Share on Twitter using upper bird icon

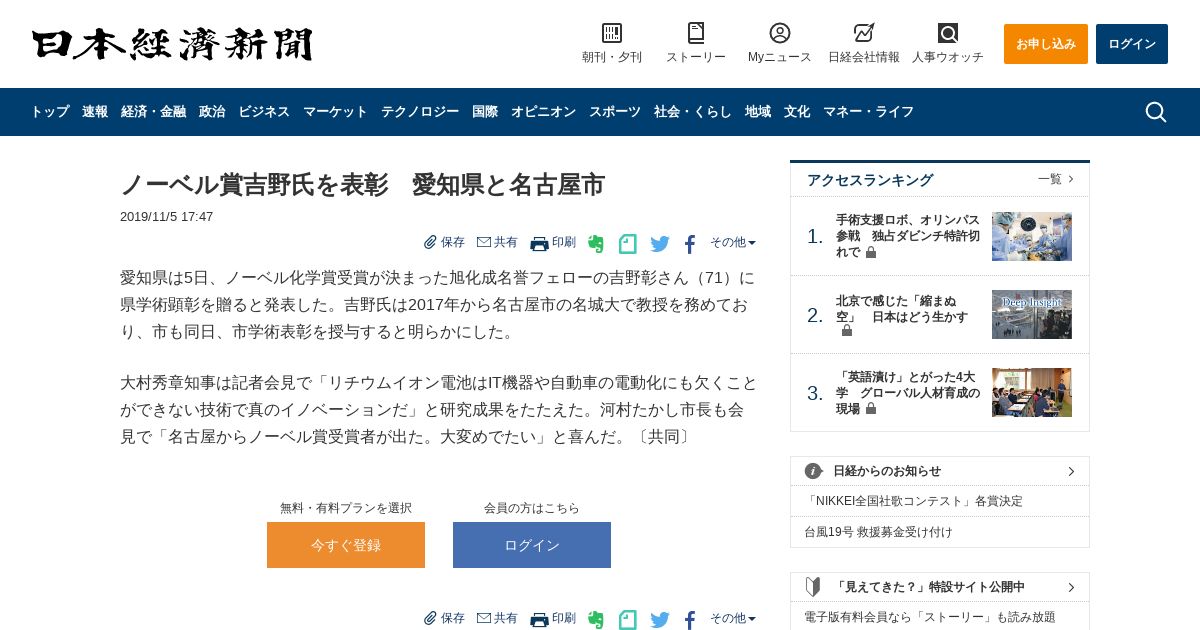(x=660, y=244)
